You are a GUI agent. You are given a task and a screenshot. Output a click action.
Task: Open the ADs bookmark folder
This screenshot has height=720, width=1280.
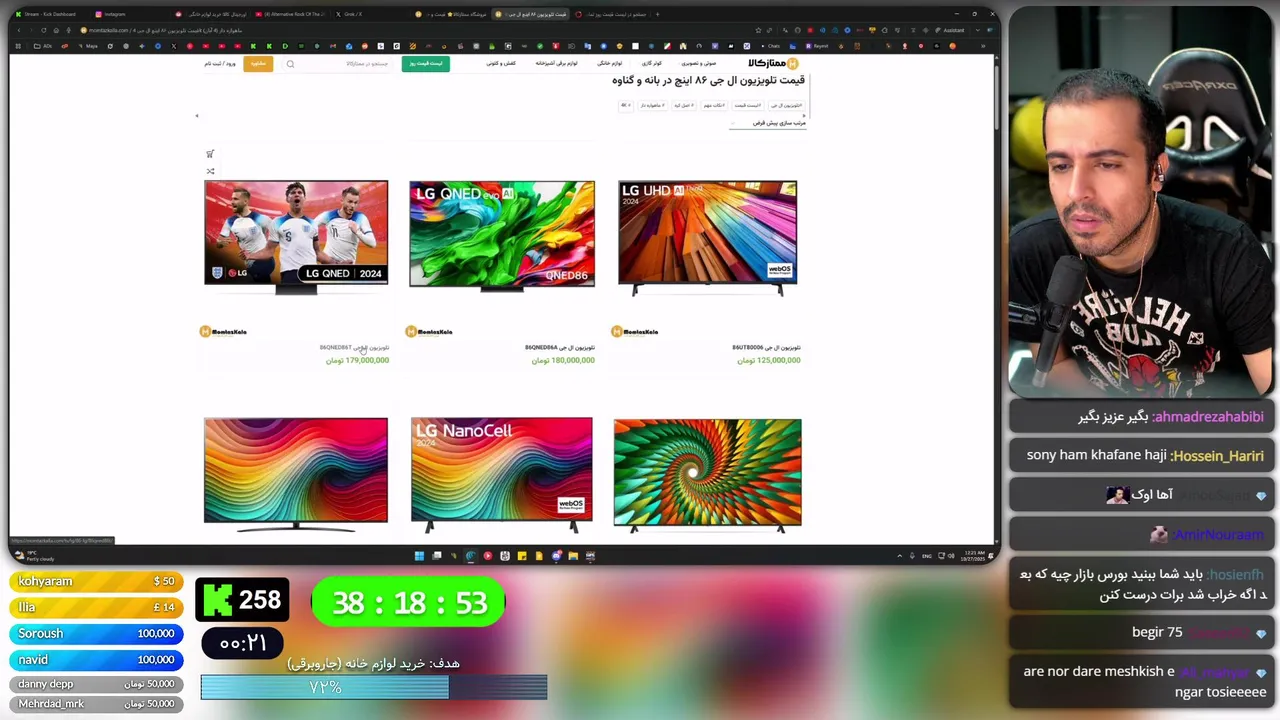tap(42, 46)
